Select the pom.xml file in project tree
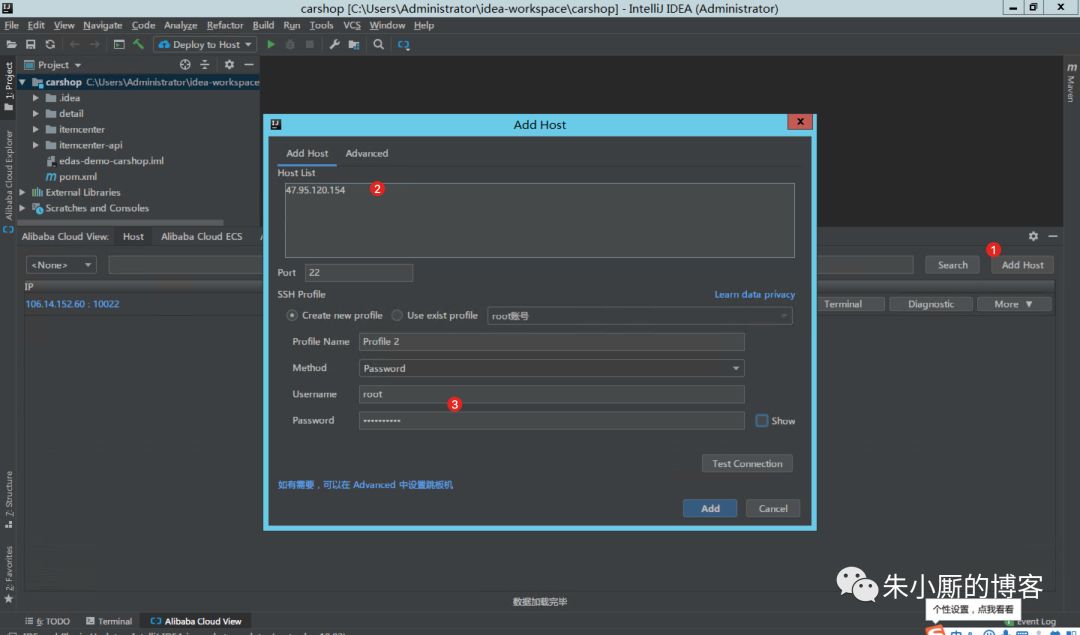The width and height of the screenshot is (1080, 635). pyautogui.click(x=70, y=176)
